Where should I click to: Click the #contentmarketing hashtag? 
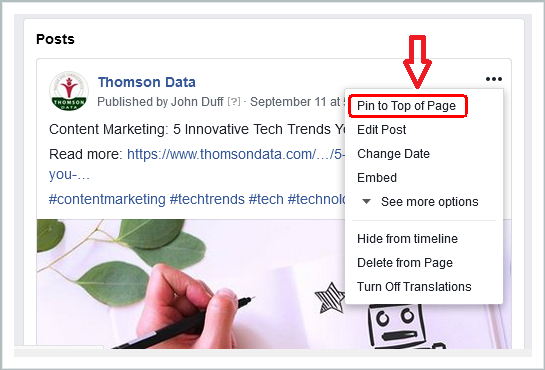coord(107,199)
